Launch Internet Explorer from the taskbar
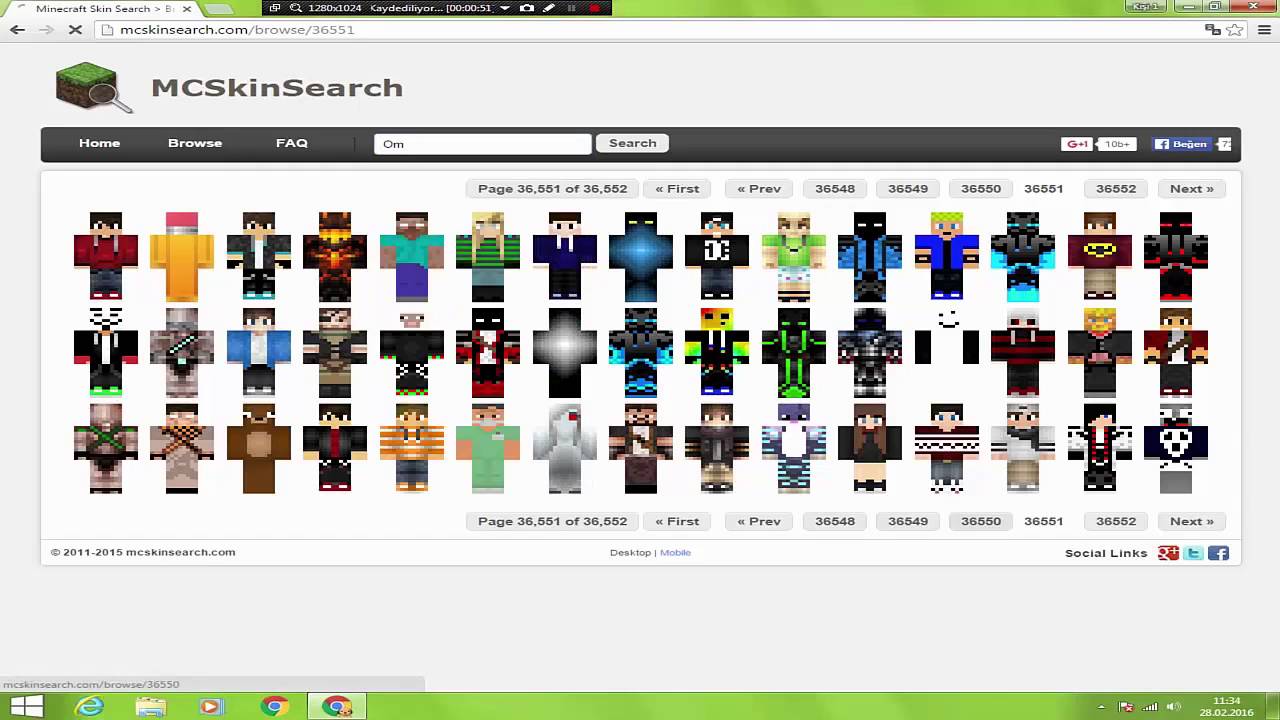Image resolution: width=1280 pixels, height=720 pixels. (90, 707)
